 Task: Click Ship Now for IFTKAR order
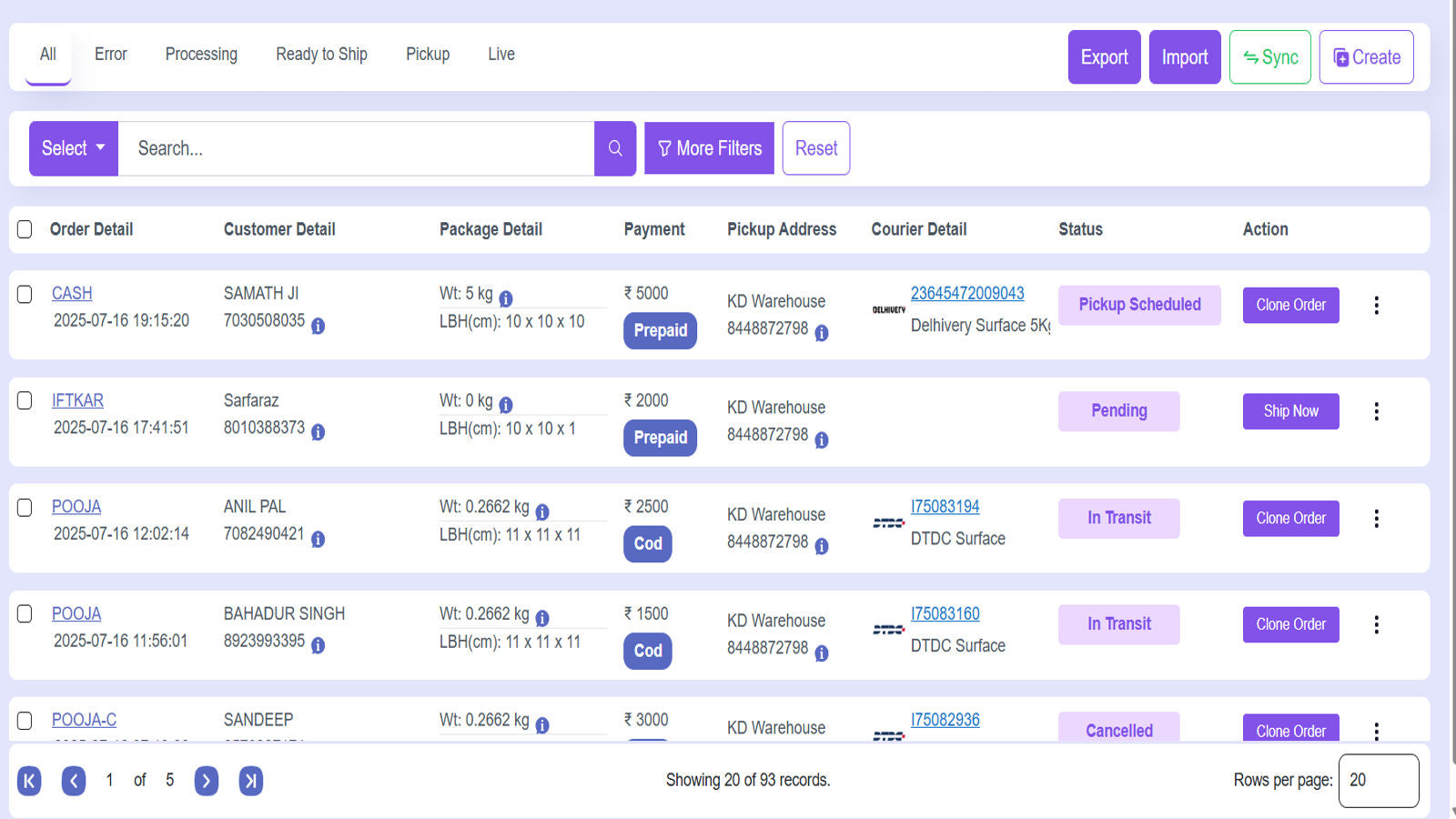pos(1290,411)
